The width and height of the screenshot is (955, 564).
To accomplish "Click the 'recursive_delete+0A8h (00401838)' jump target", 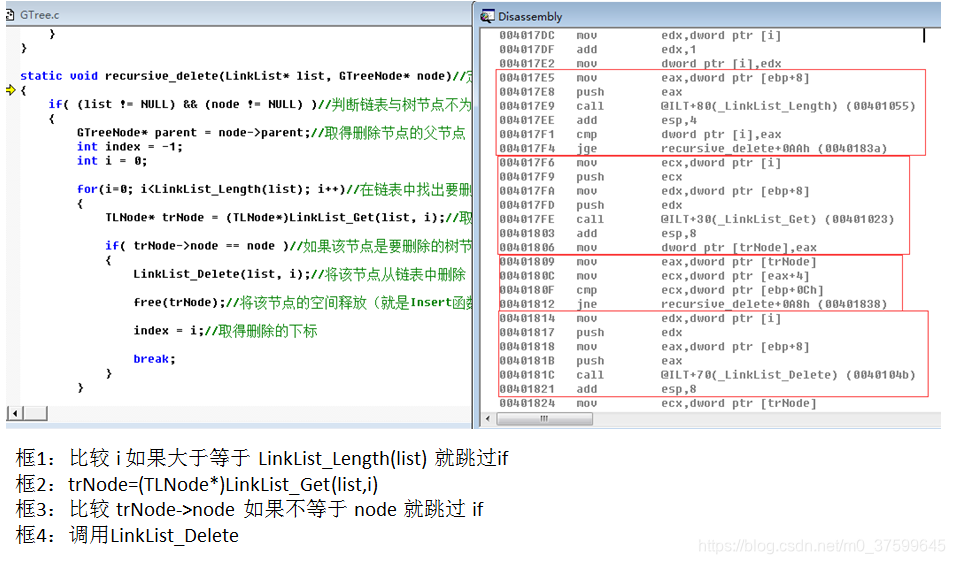I will [x=774, y=304].
